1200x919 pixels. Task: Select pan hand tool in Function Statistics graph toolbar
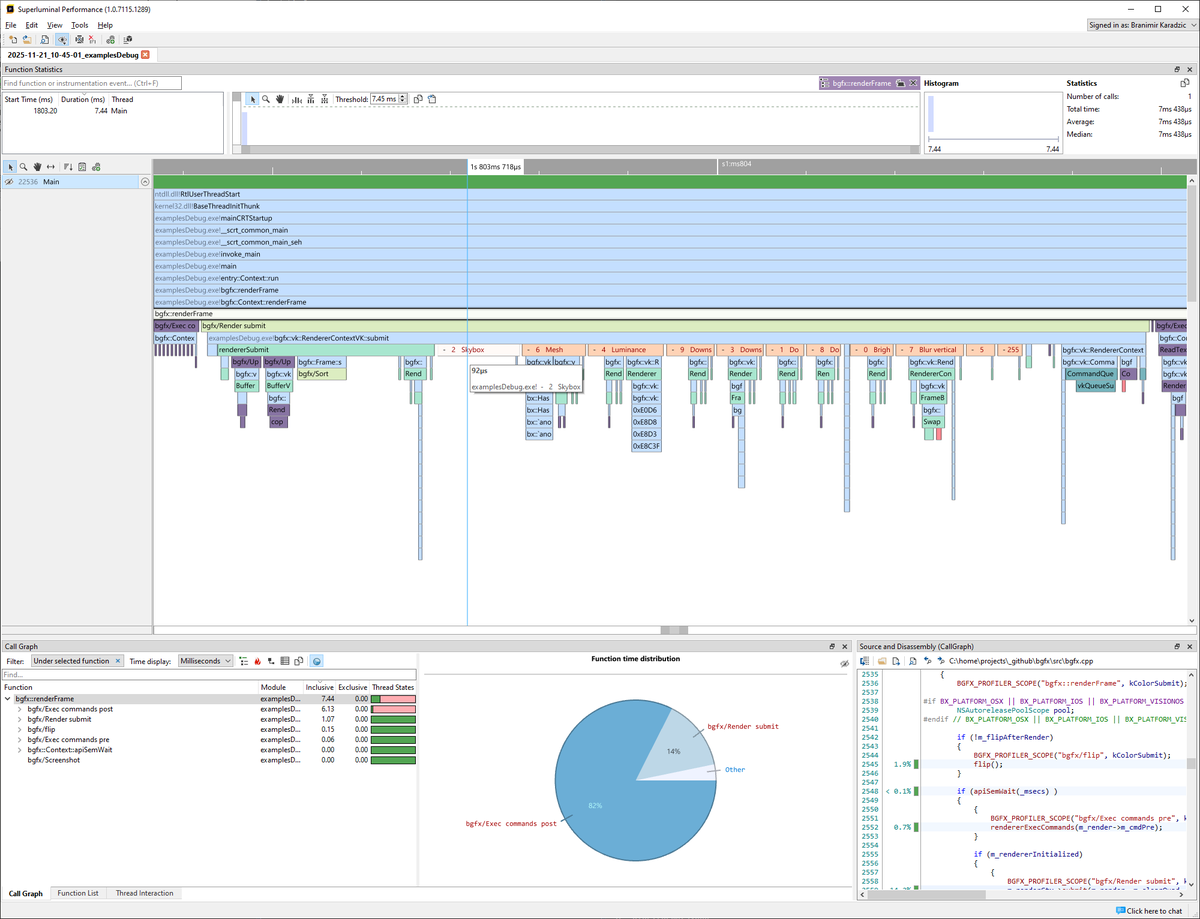[280, 99]
